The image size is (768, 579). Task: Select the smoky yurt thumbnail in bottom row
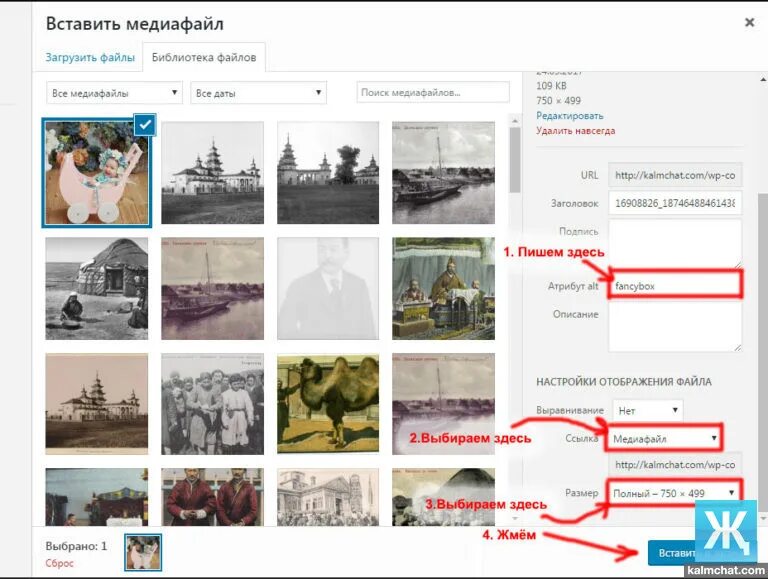443,497
